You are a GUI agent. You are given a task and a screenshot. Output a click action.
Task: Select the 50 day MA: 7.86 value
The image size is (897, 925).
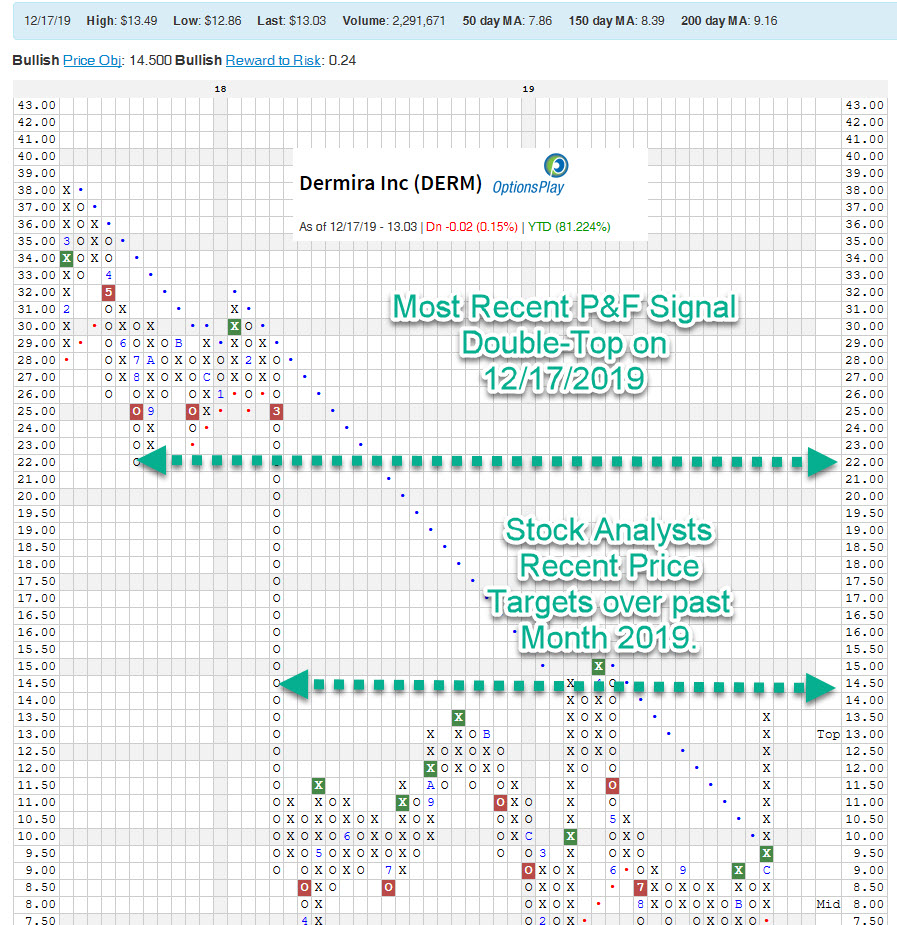point(507,21)
